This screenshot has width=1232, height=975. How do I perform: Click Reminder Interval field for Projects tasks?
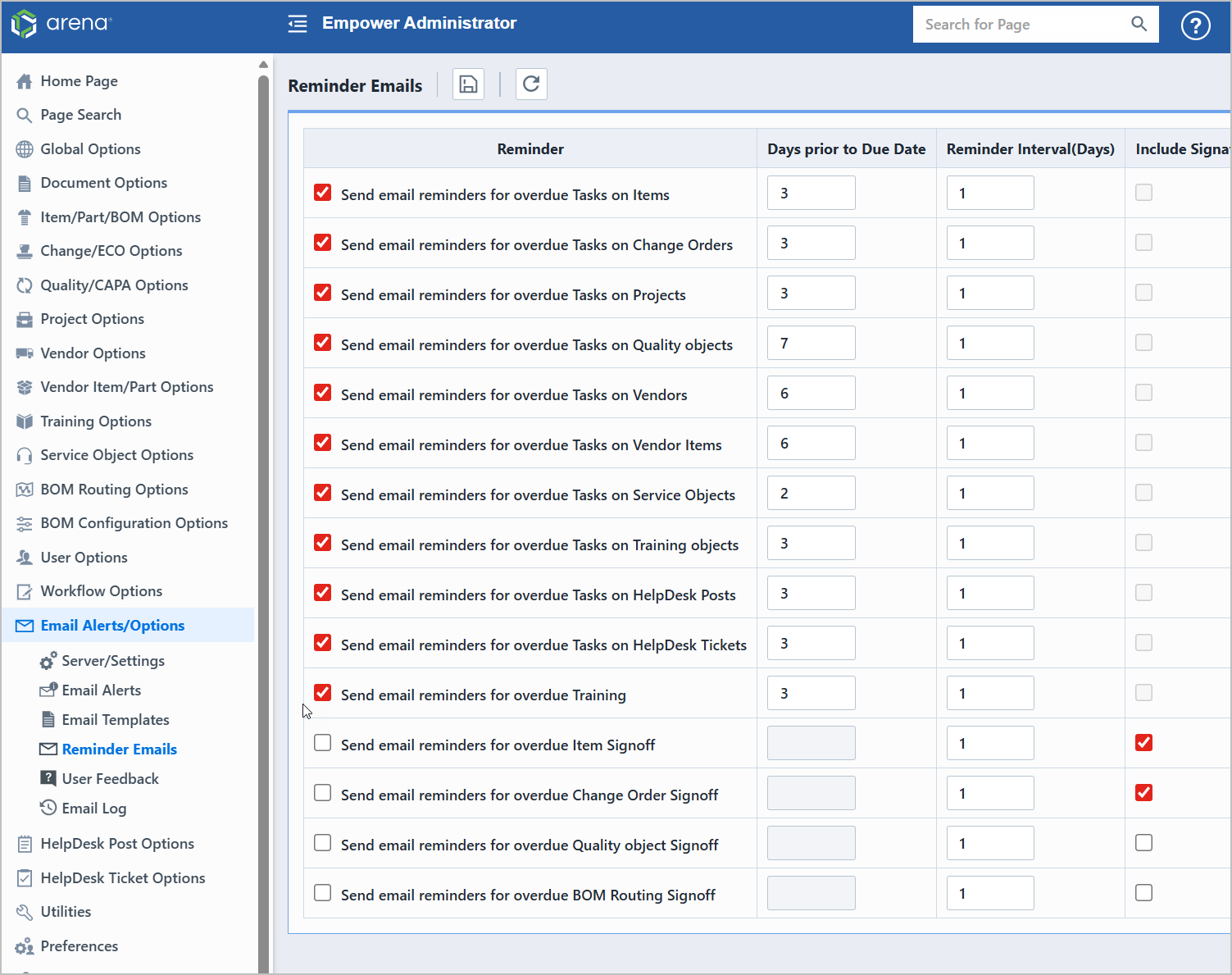(990, 293)
